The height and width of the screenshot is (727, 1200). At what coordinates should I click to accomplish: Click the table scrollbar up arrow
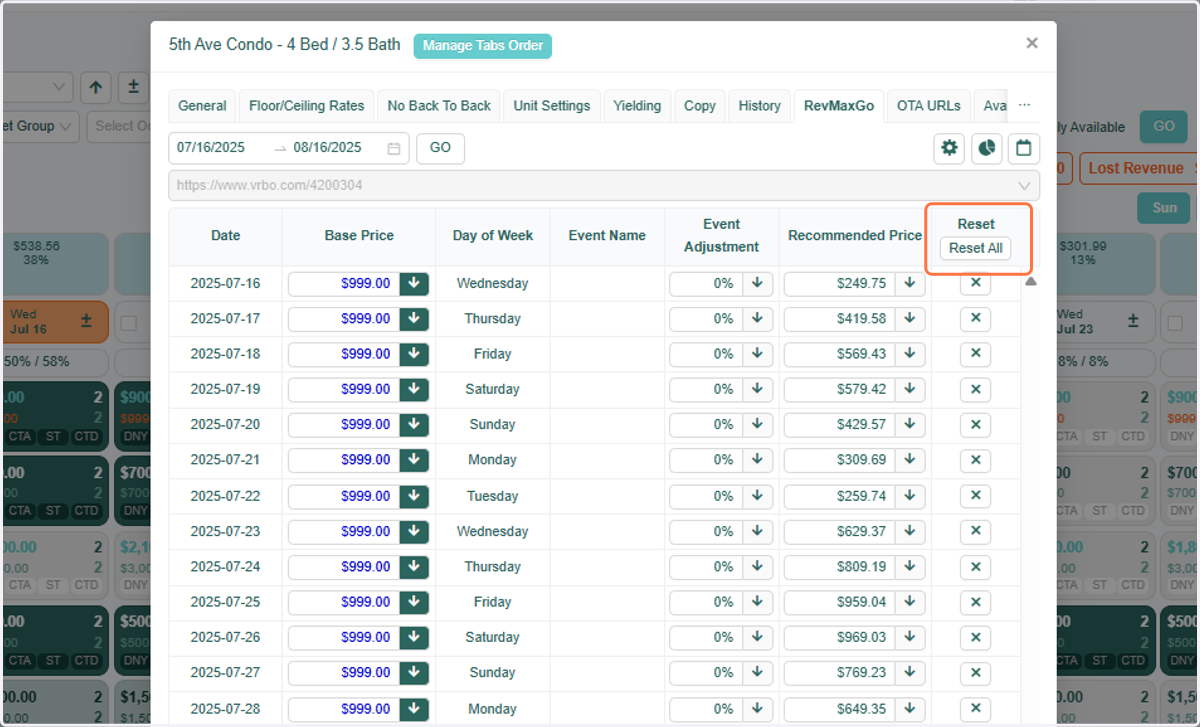pos(1031,282)
